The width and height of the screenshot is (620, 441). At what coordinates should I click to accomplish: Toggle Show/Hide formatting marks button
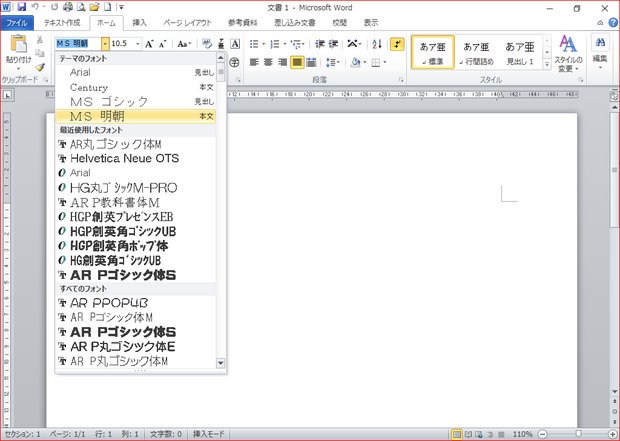[x=397, y=44]
